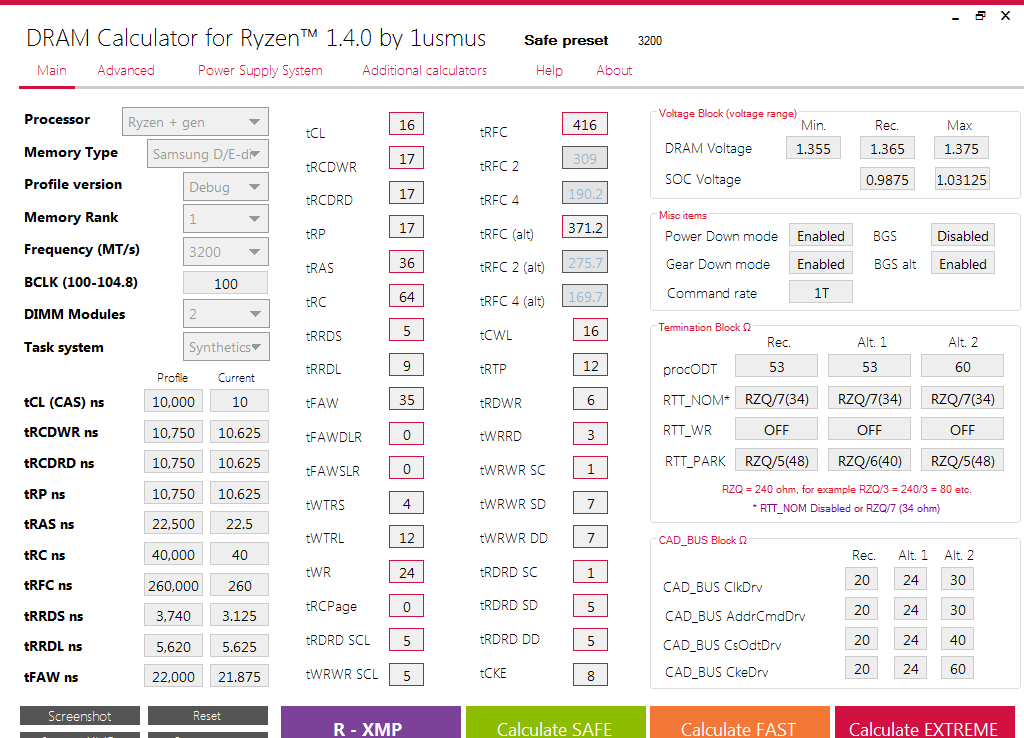Open the Processor dropdown
The image size is (1024, 738).
click(x=195, y=122)
